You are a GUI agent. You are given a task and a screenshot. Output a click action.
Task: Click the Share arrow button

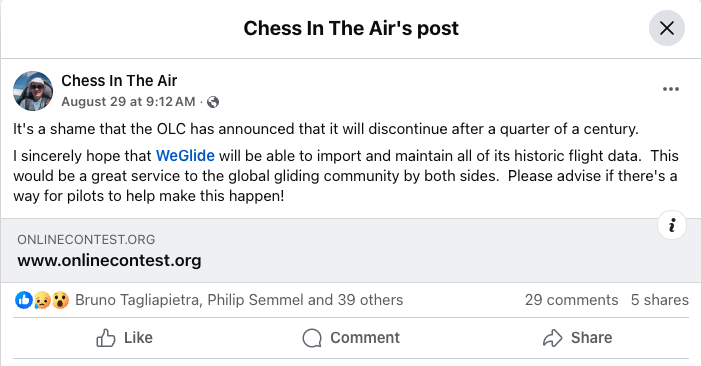pos(577,338)
